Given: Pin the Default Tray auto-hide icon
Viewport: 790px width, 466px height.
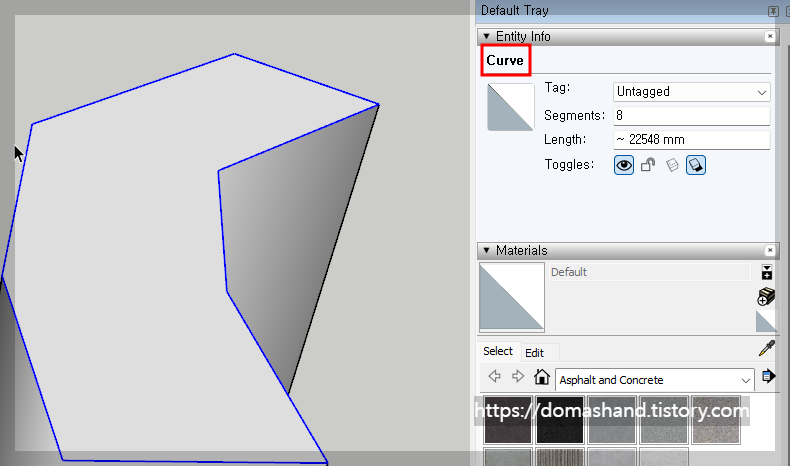Looking at the screenshot, I should click(x=773, y=11).
